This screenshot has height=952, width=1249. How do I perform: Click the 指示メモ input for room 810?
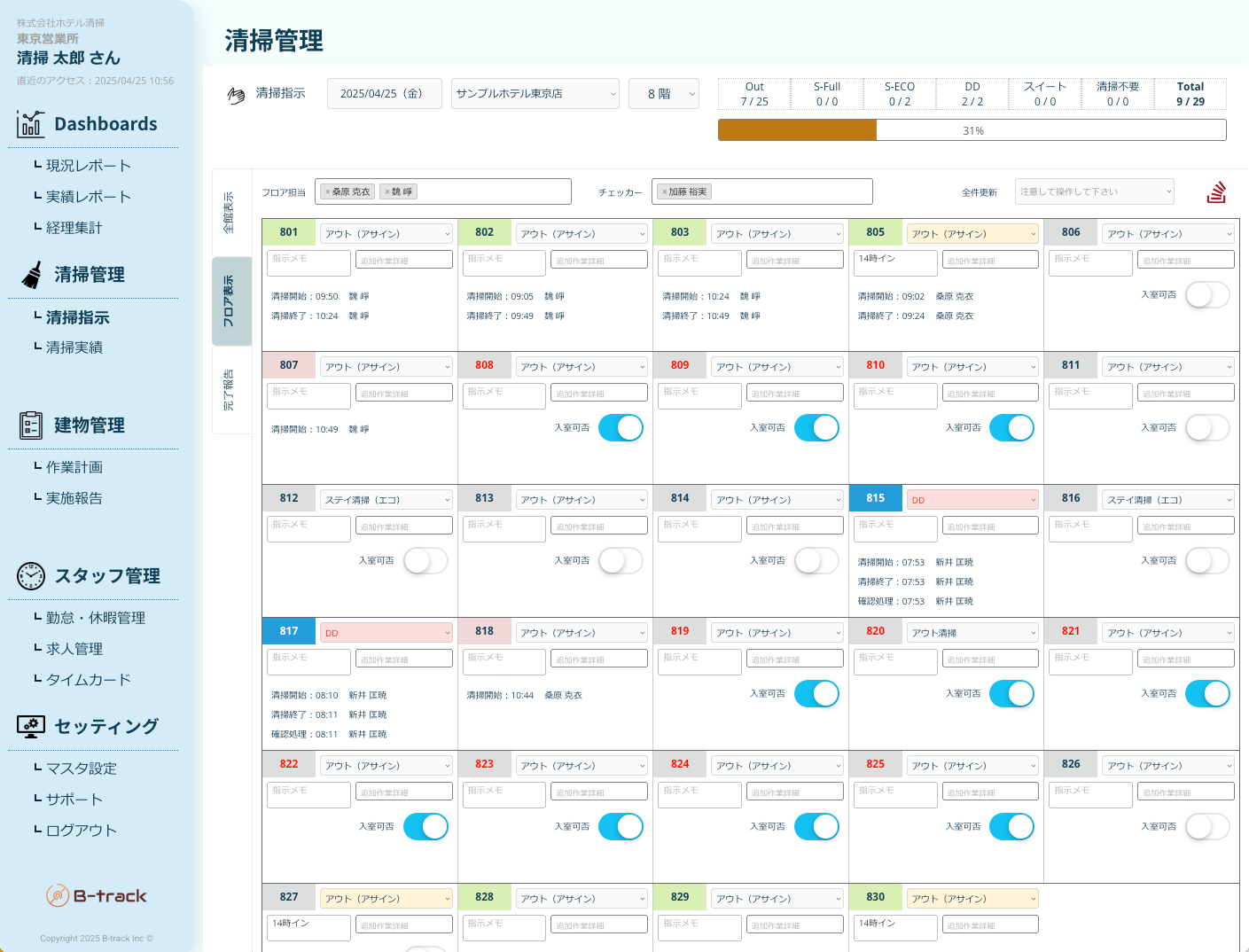[x=894, y=395]
